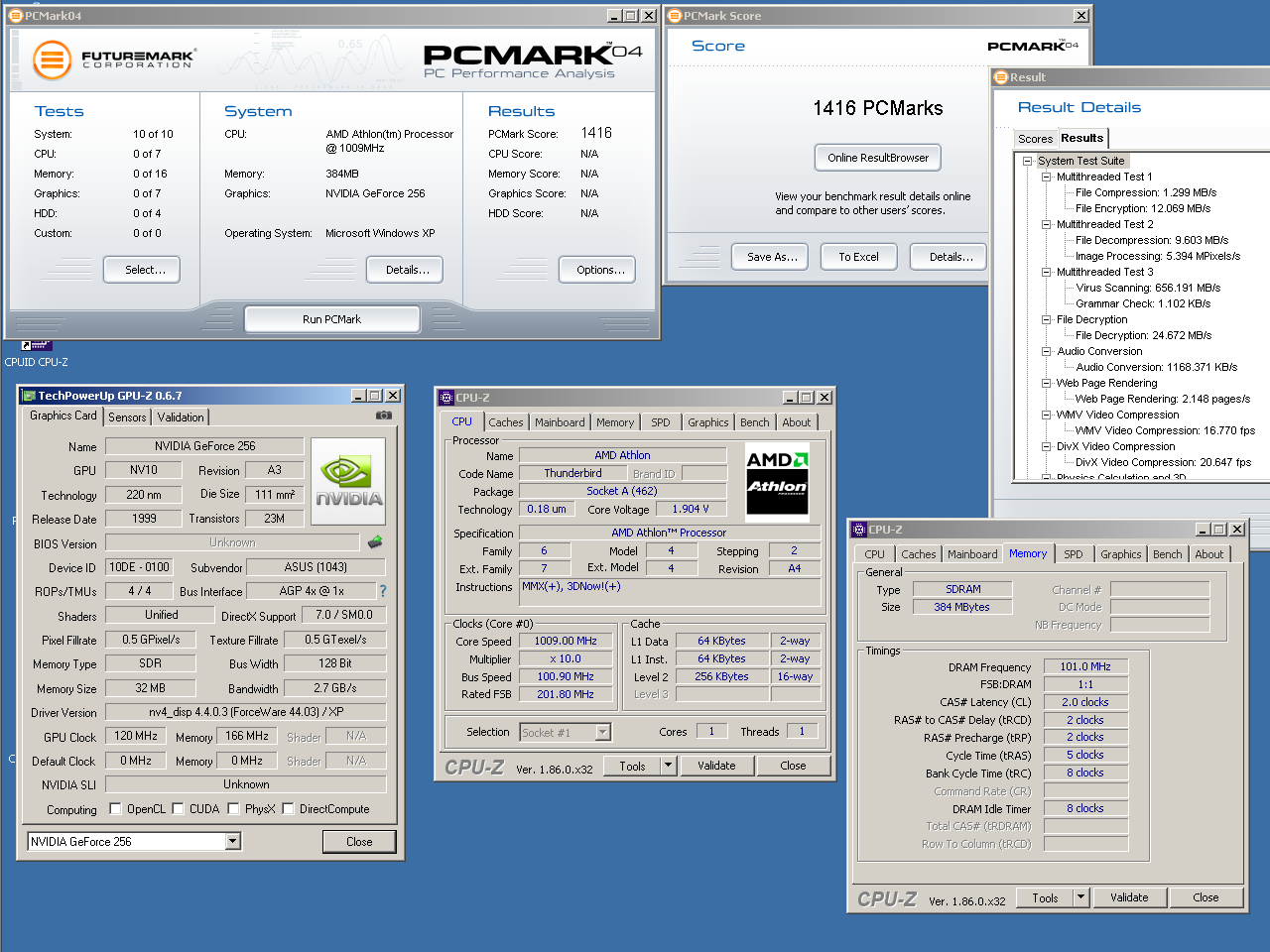Image resolution: width=1270 pixels, height=952 pixels.
Task: Open Tools dropdown arrow in CPU-Z CPU window
Action: (668, 766)
